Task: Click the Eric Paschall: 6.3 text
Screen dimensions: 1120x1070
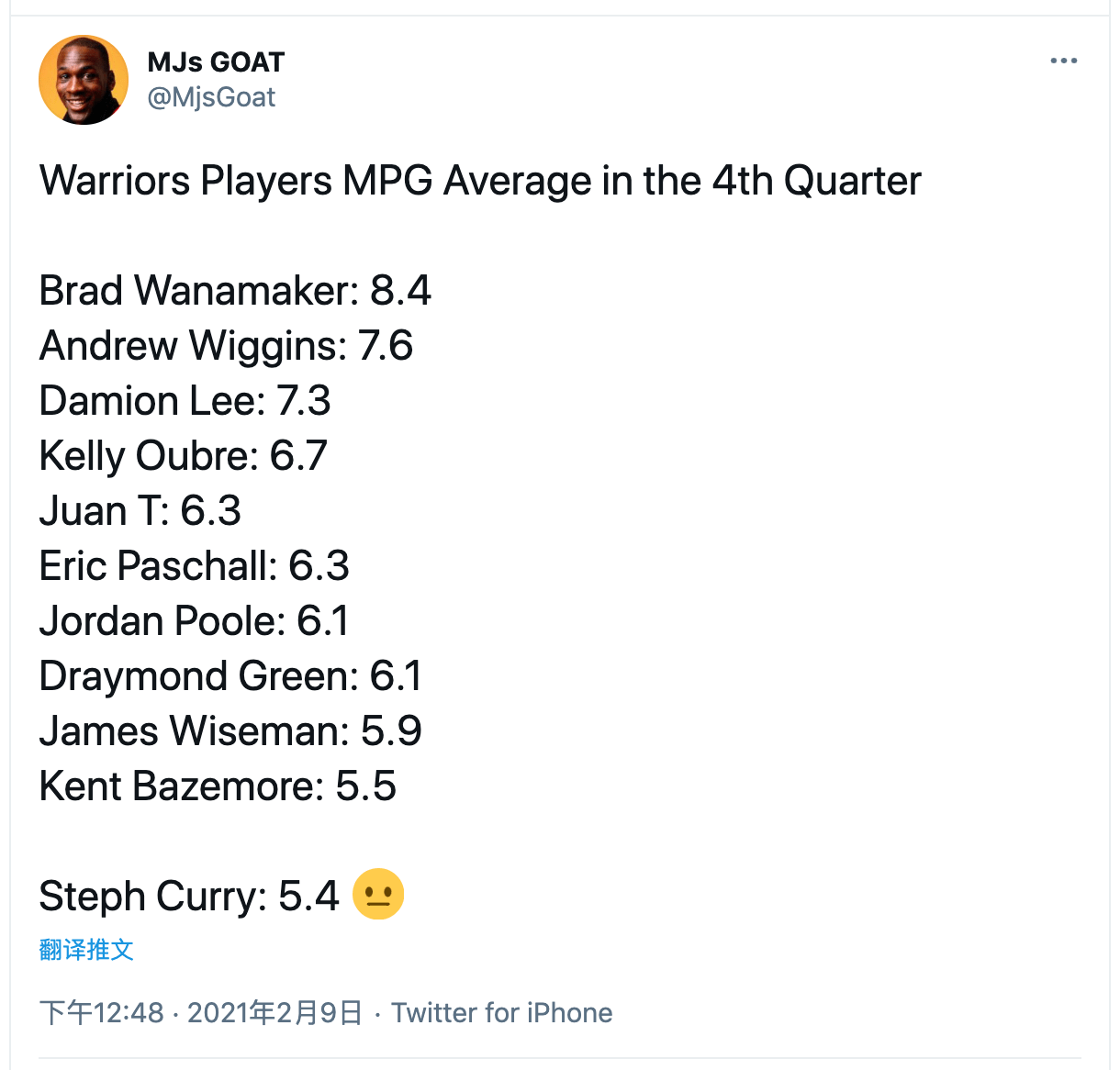Action: coord(194,566)
